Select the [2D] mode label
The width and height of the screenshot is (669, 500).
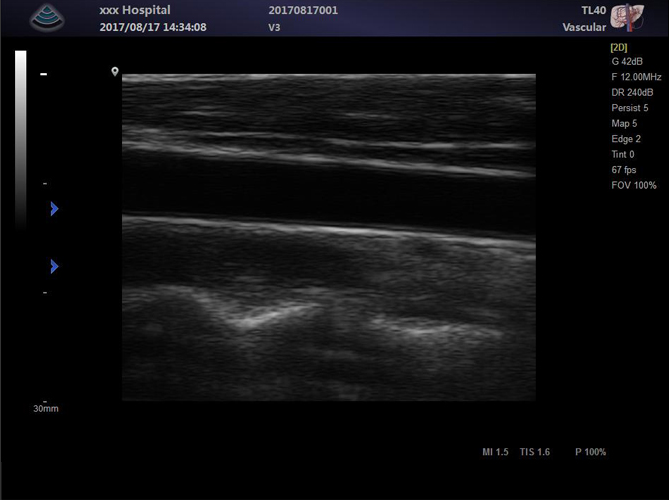pos(619,47)
